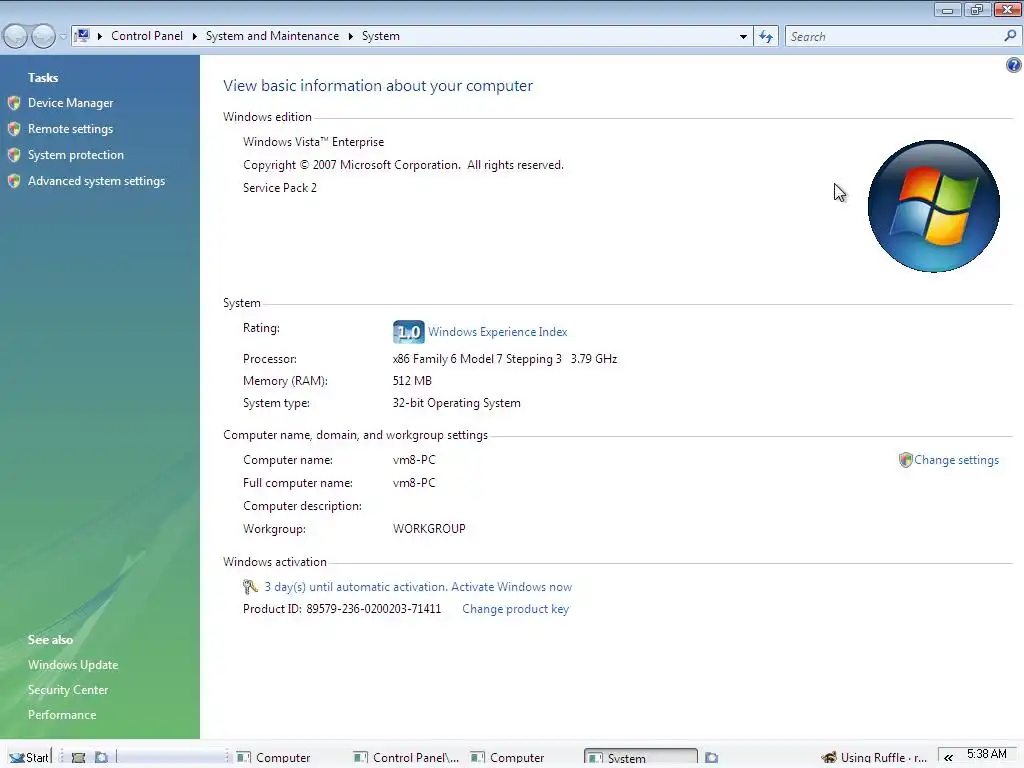1024x768 pixels.
Task: Open Remote settings task
Action: [70, 129]
